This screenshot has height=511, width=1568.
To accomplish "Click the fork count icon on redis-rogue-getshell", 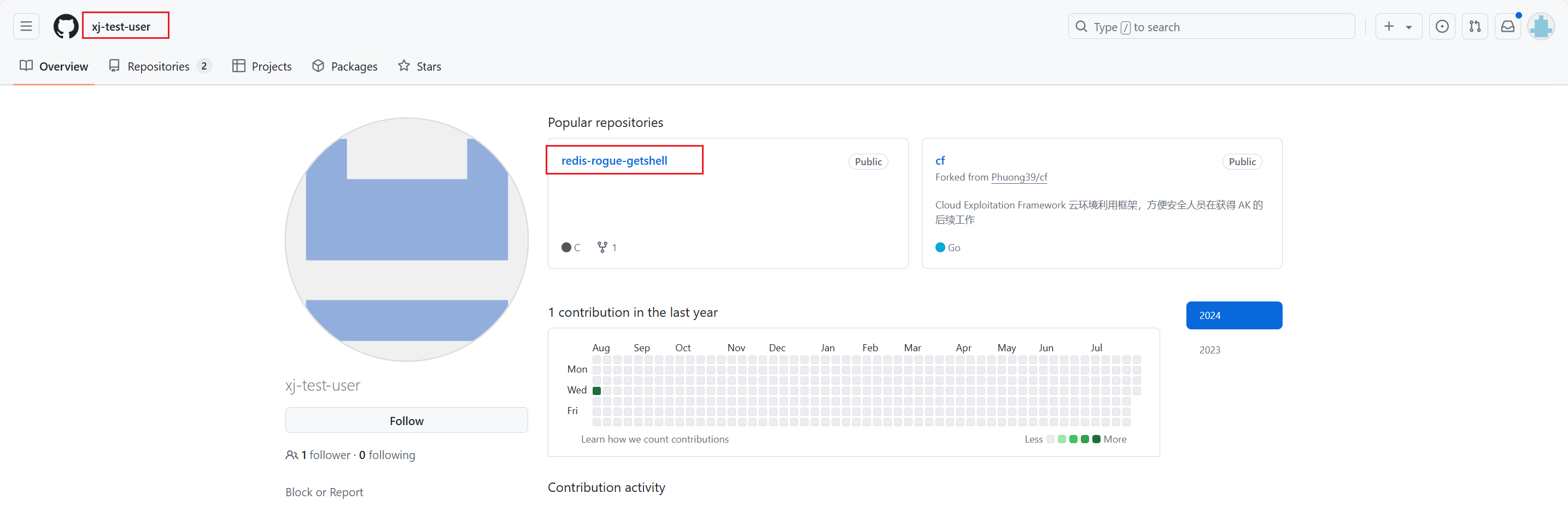I will click(602, 247).
